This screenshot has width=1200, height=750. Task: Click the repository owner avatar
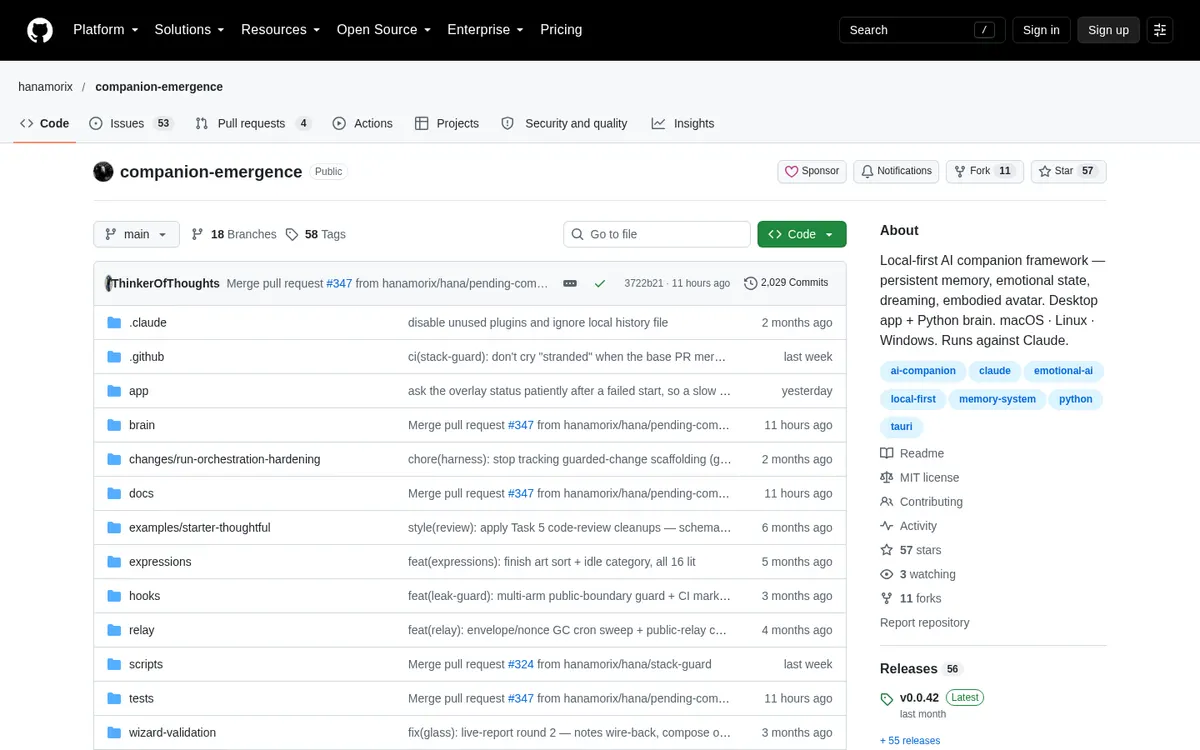pos(103,172)
